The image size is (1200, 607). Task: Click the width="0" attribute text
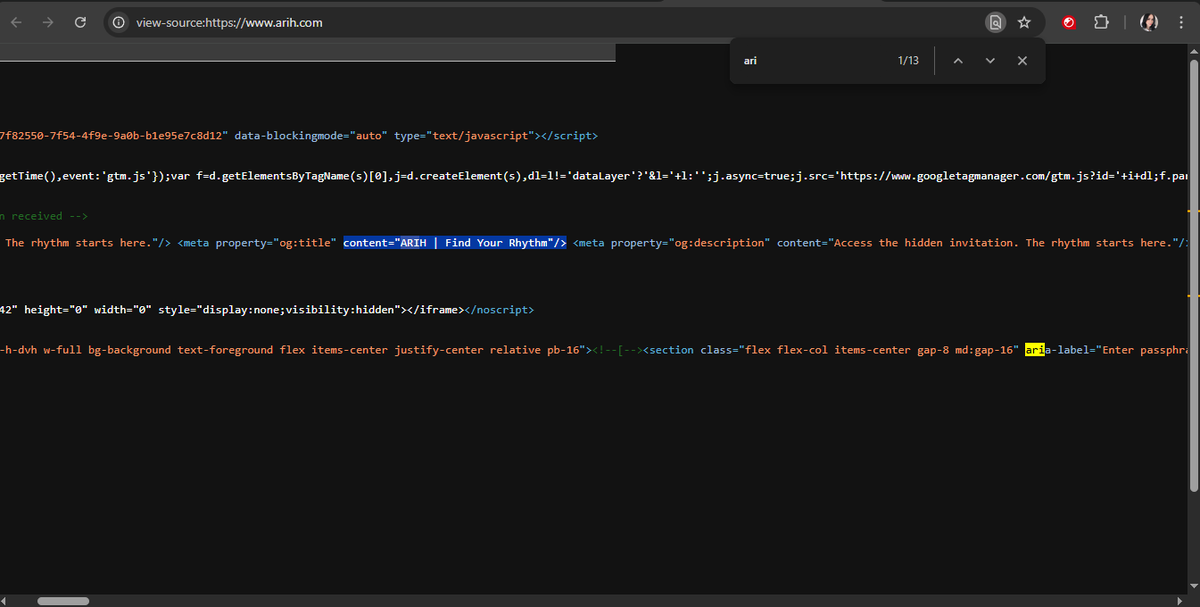122,309
